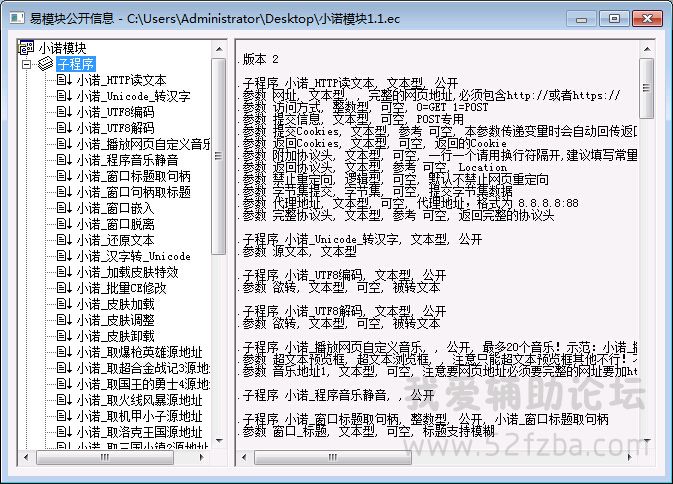673x484 pixels.
Task: Click icon beside 小诺_还原文本
Action: pyautogui.click(x=64, y=240)
